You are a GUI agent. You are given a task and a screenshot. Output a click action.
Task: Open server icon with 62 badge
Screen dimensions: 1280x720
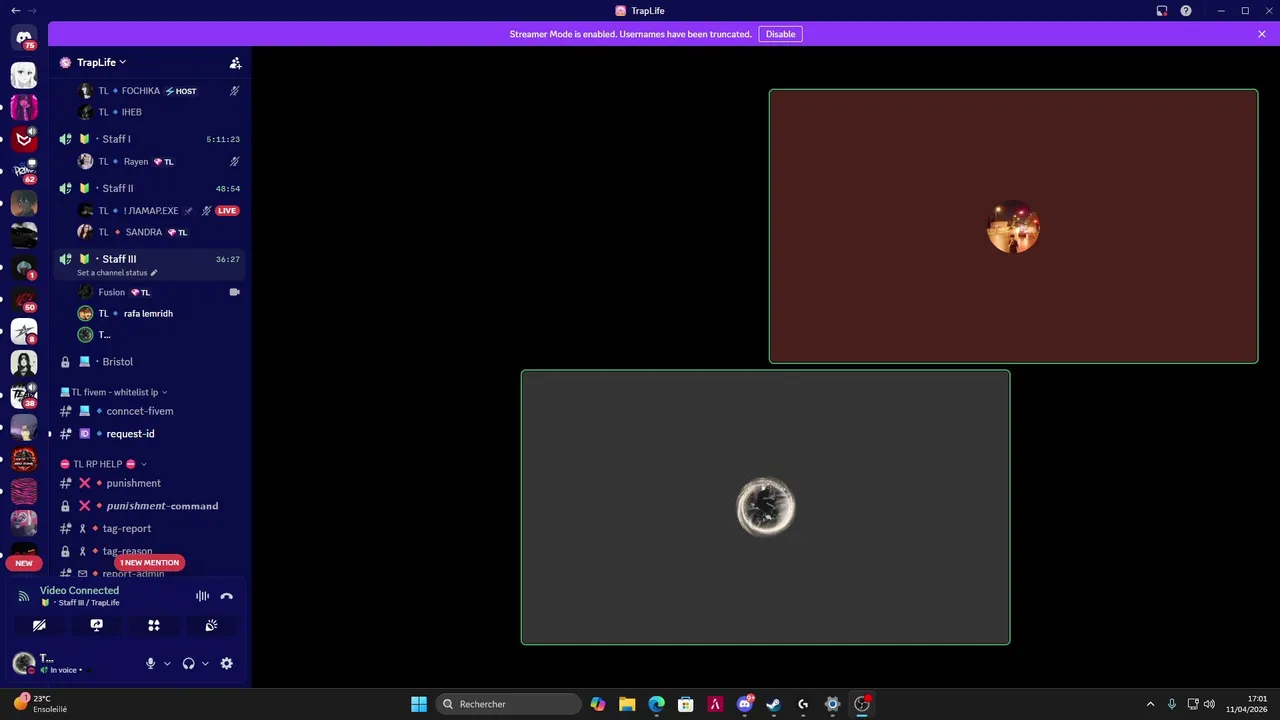coord(24,171)
